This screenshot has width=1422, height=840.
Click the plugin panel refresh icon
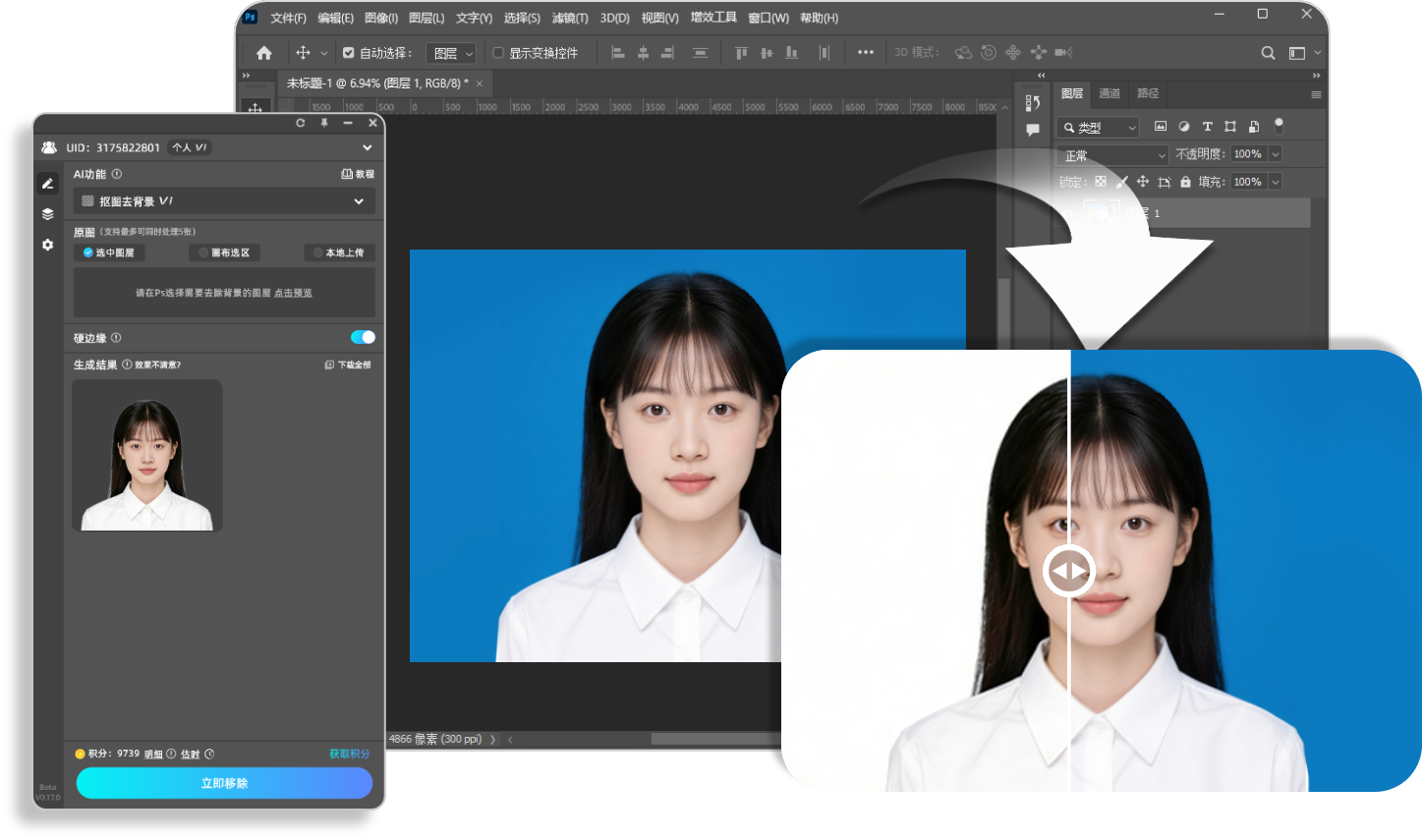[x=301, y=123]
